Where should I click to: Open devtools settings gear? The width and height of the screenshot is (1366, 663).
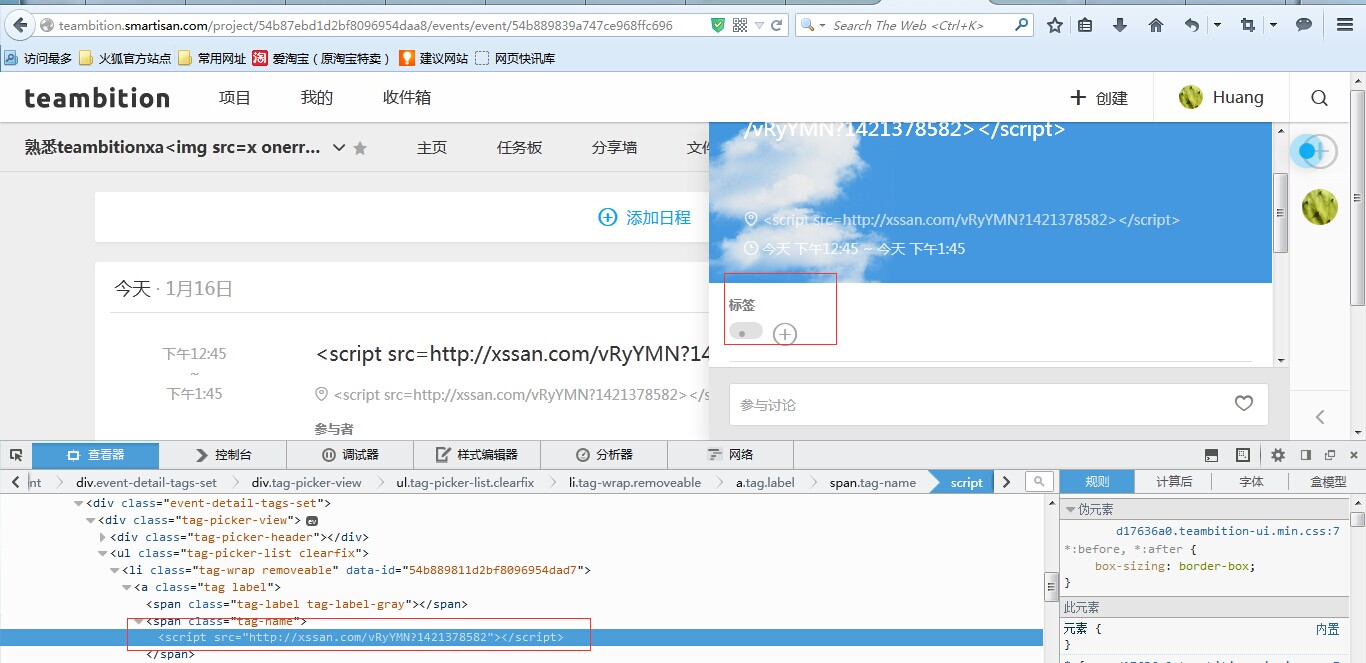1277,455
